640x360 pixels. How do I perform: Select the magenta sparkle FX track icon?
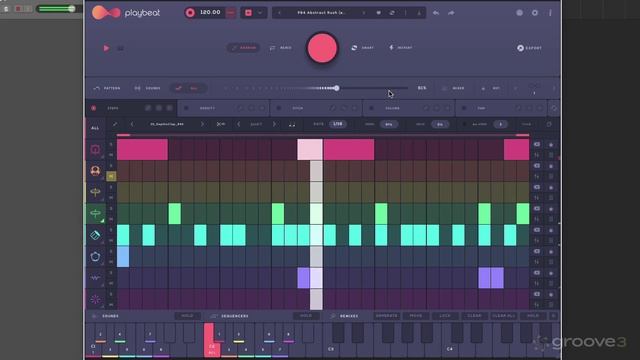coord(95,299)
